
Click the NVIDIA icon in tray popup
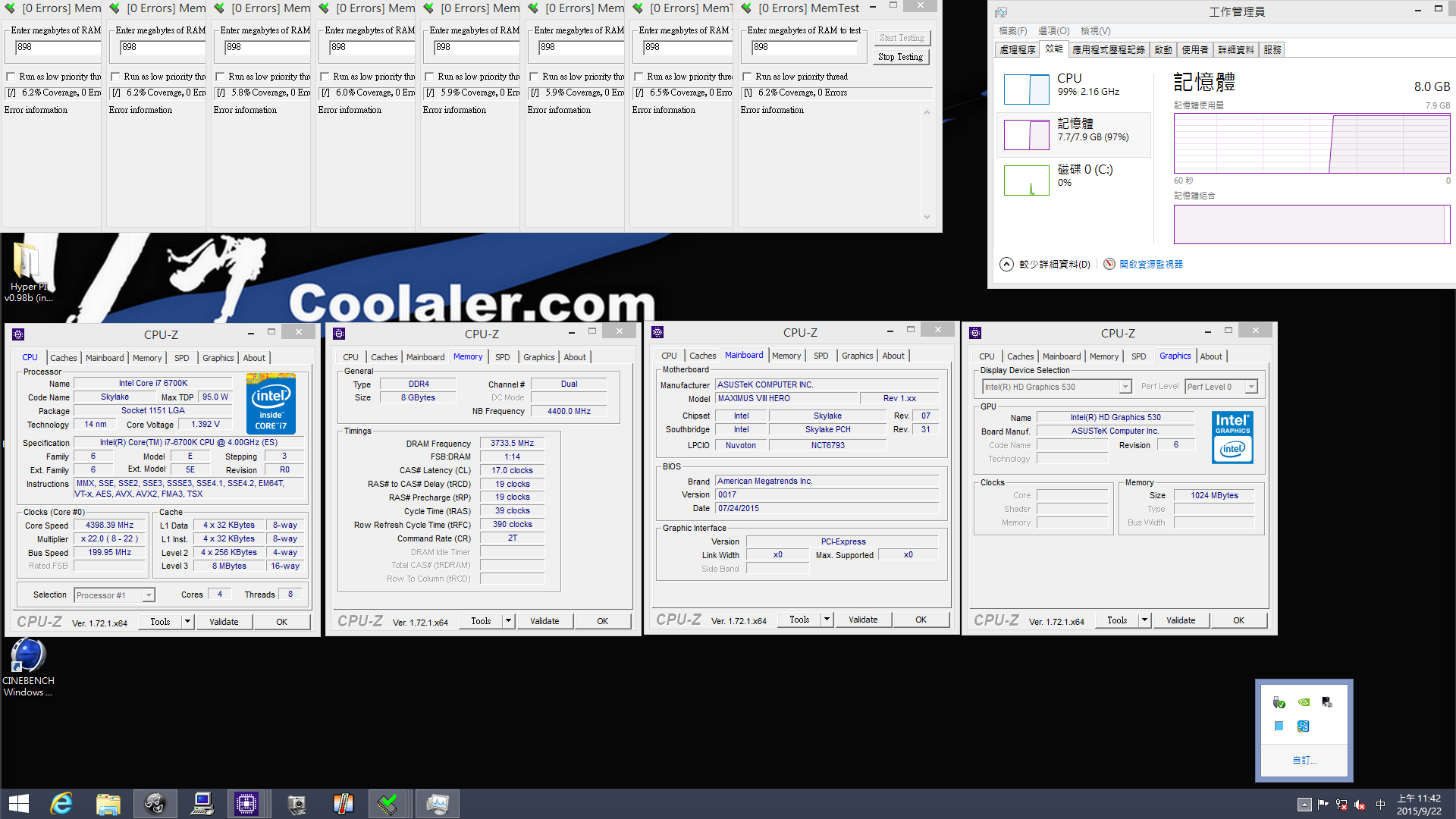pyautogui.click(x=1304, y=702)
